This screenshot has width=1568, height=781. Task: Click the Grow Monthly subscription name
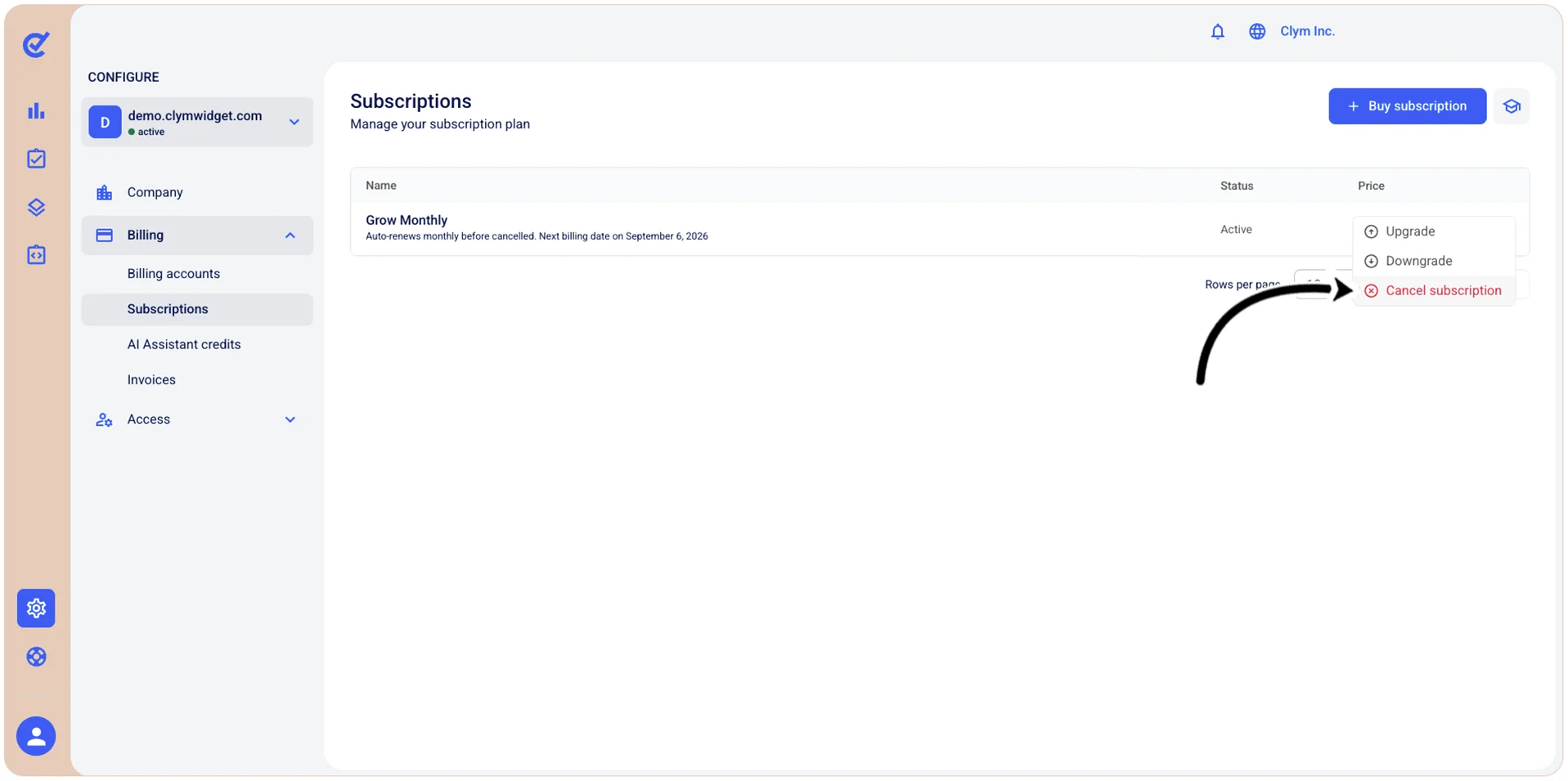(407, 220)
